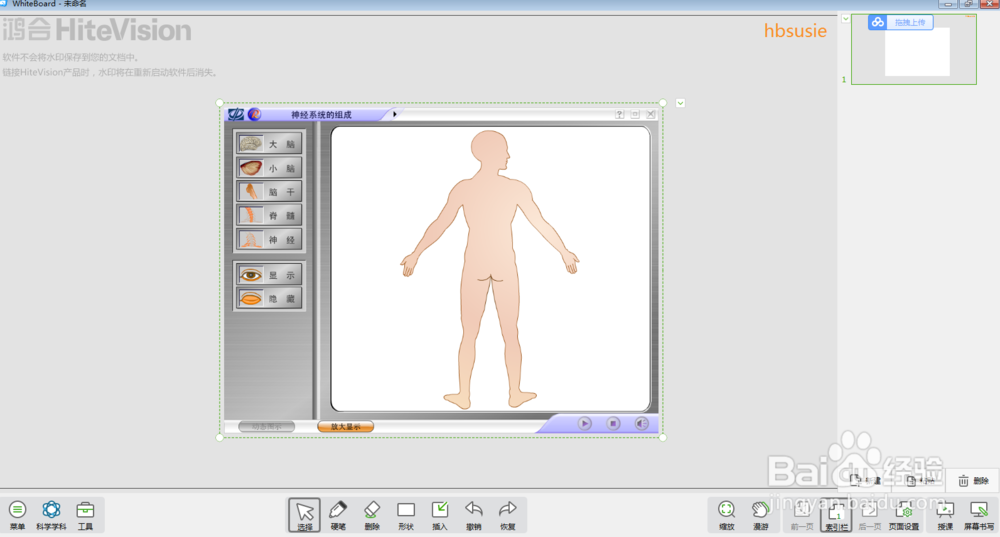This screenshot has height=537, width=1000.
Task: Select page 1 thumbnail in index panel
Action: tap(914, 50)
